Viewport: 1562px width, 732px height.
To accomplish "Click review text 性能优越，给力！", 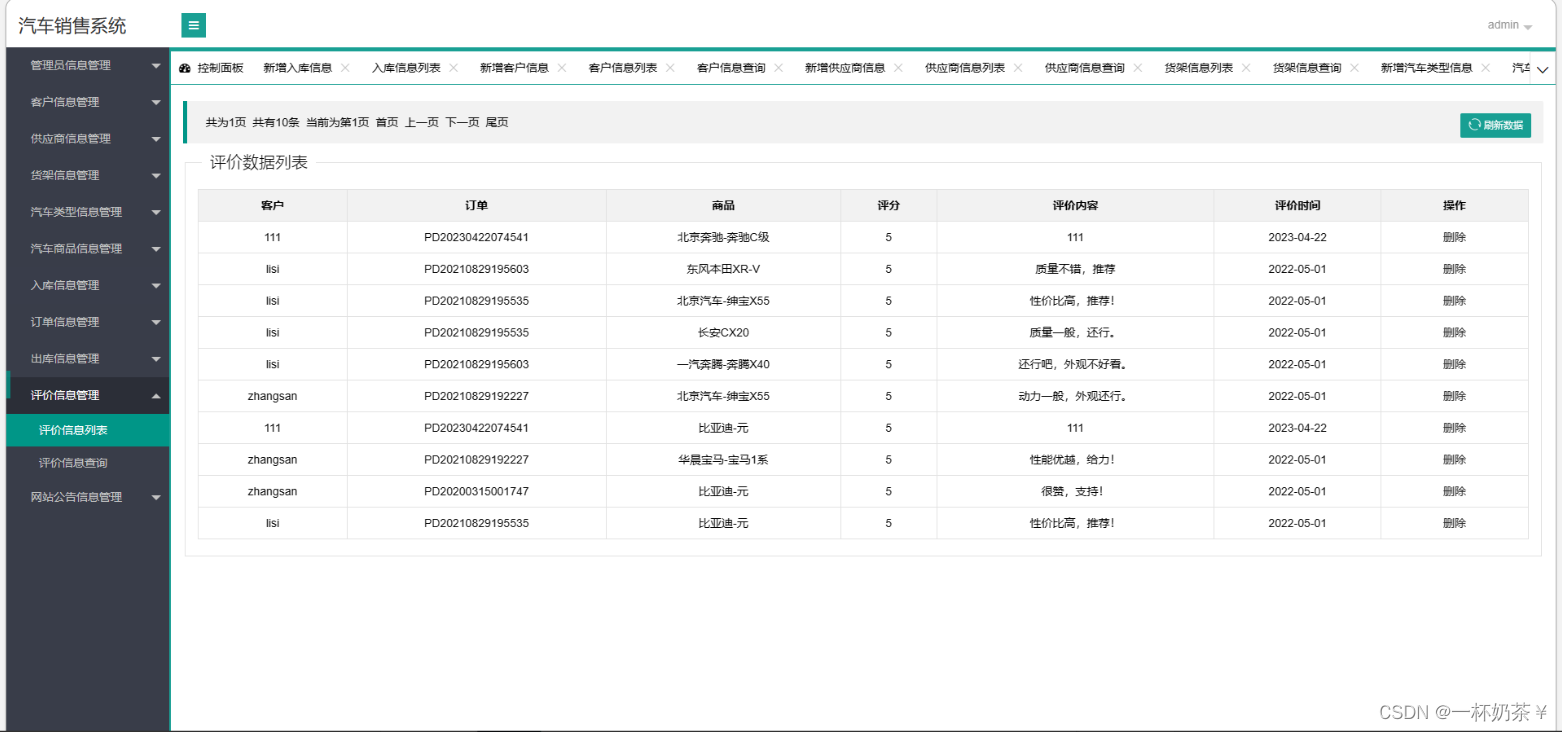I will pyautogui.click(x=1072, y=459).
